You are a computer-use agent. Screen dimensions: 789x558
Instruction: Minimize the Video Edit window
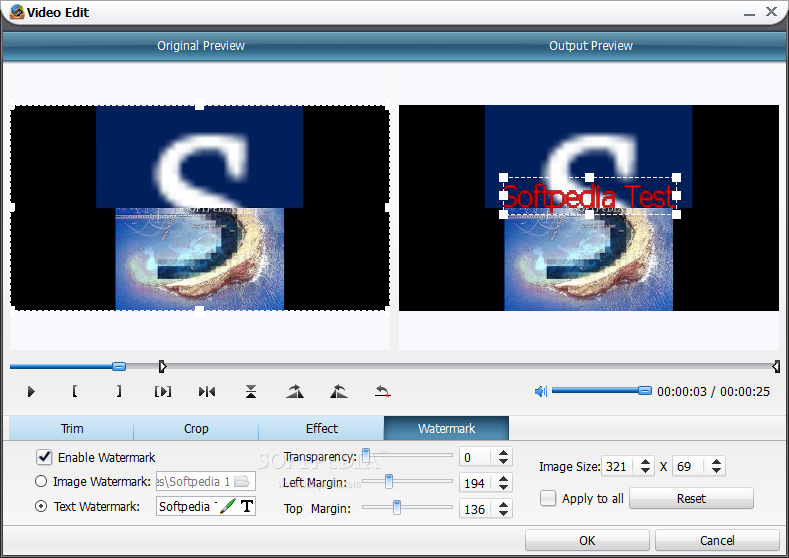pyautogui.click(x=749, y=13)
